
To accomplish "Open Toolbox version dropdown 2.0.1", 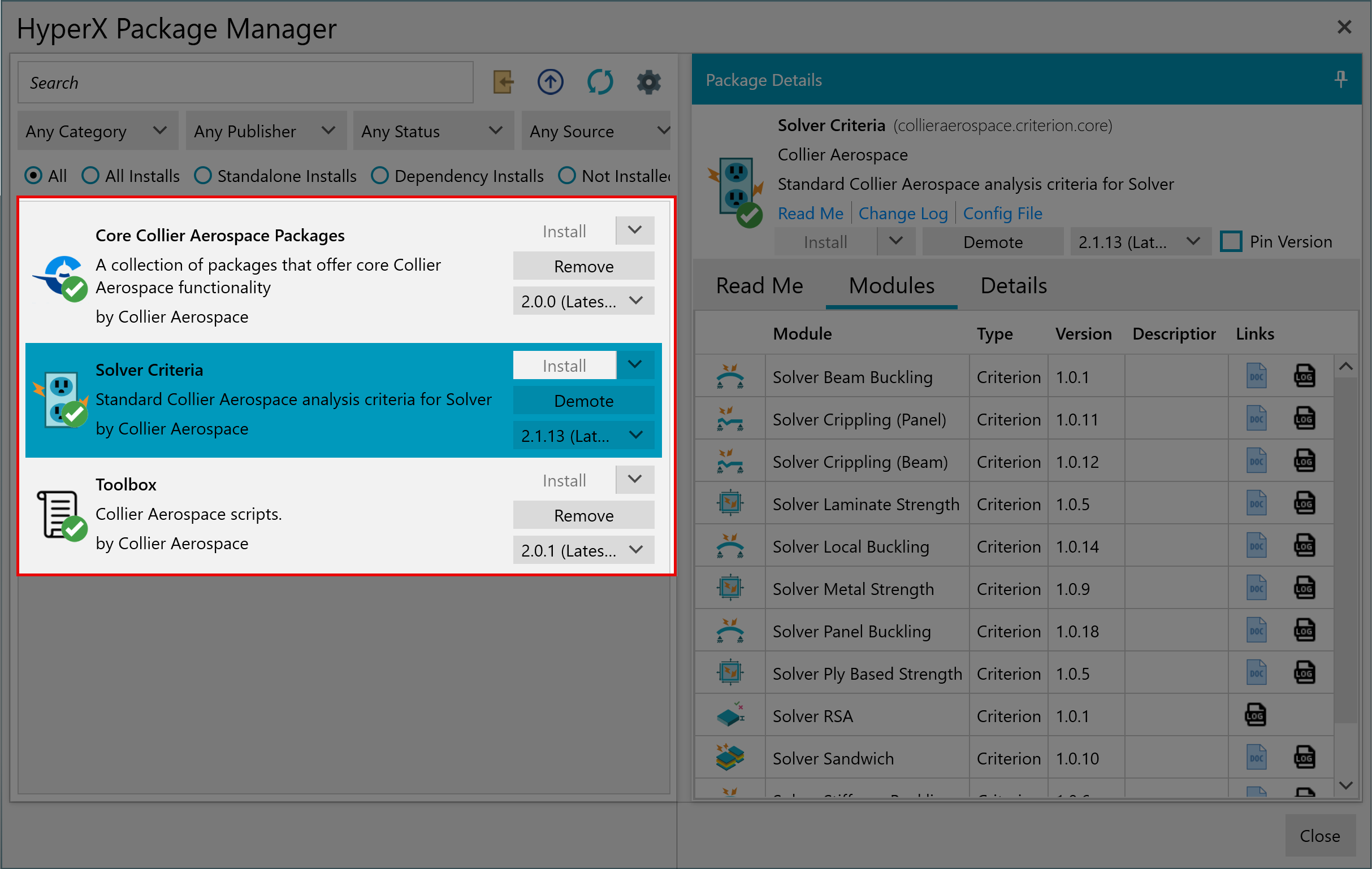I will (583, 550).
